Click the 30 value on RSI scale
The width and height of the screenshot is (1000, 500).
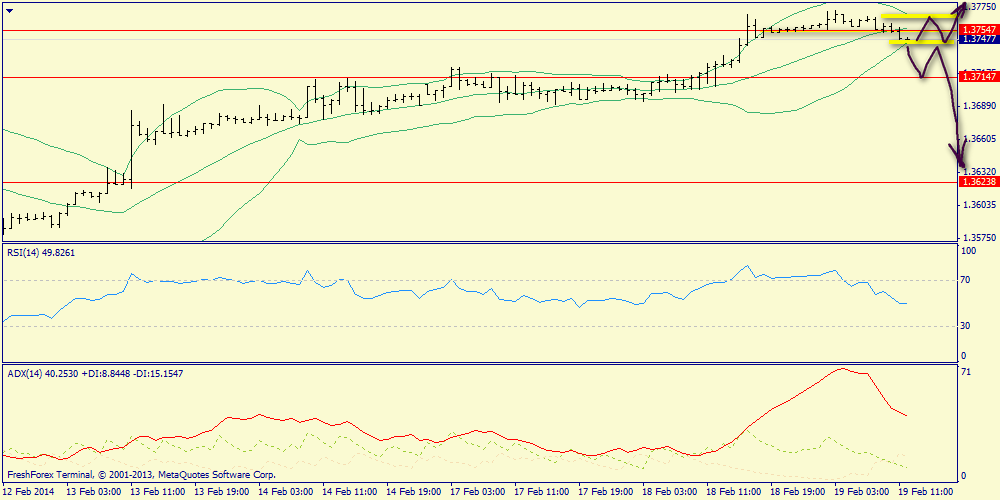tap(966, 326)
